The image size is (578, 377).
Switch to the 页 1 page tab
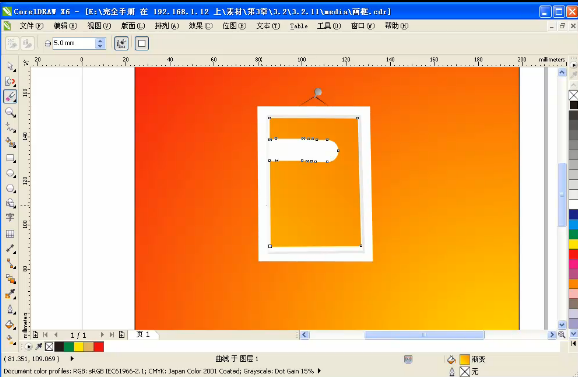click(144, 334)
